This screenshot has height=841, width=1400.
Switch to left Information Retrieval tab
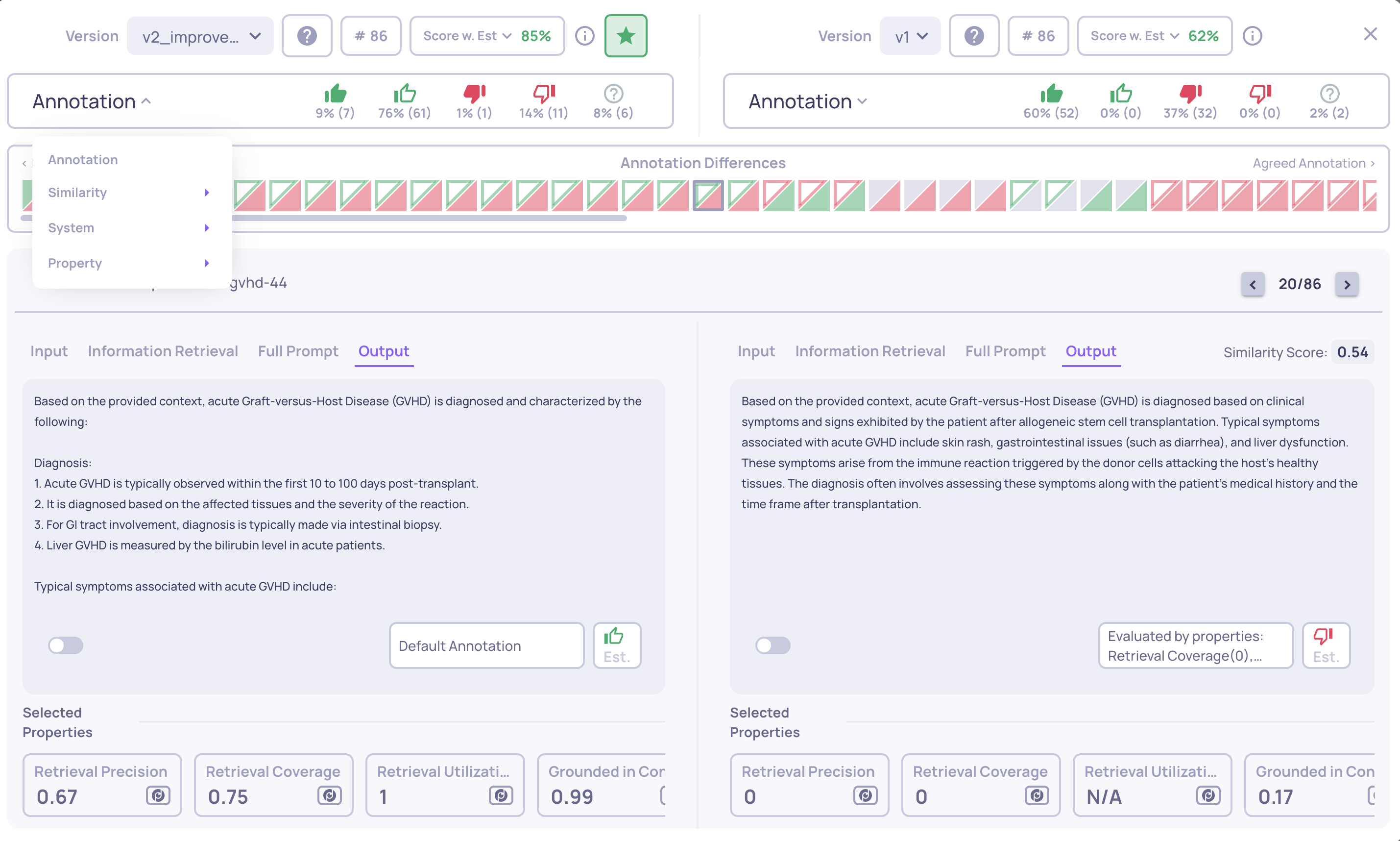(x=163, y=351)
